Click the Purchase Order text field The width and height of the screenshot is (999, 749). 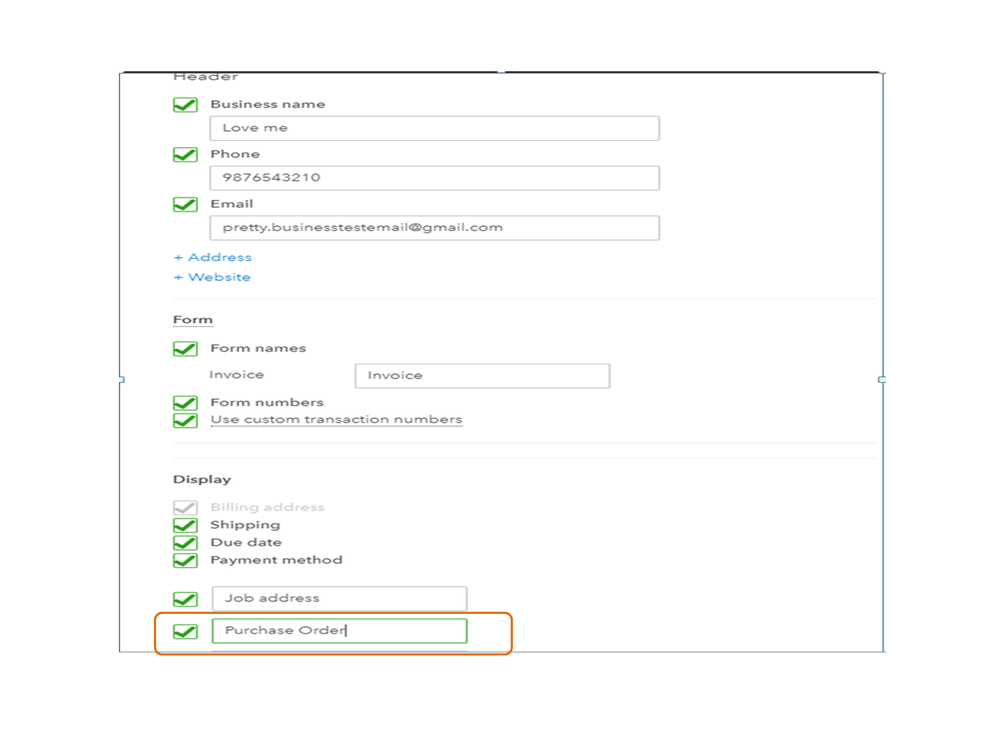(339, 631)
